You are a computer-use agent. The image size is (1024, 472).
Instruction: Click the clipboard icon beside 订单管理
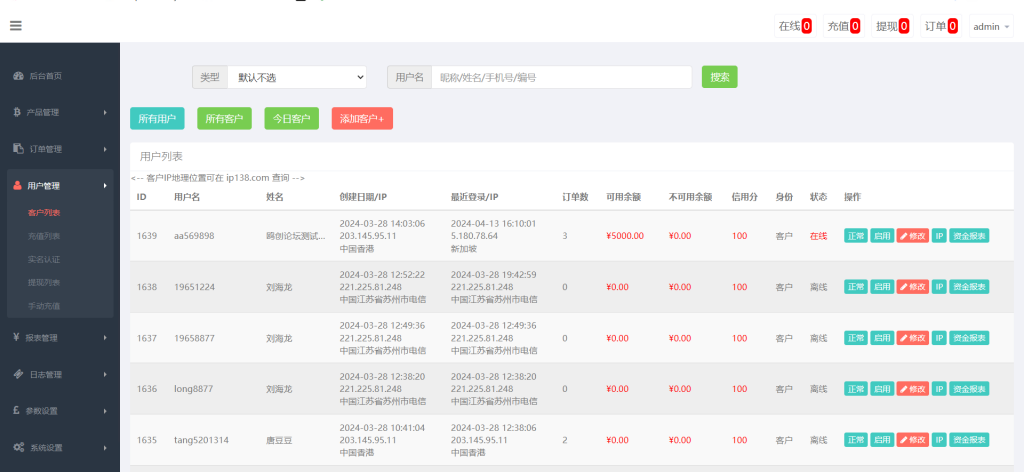point(18,149)
